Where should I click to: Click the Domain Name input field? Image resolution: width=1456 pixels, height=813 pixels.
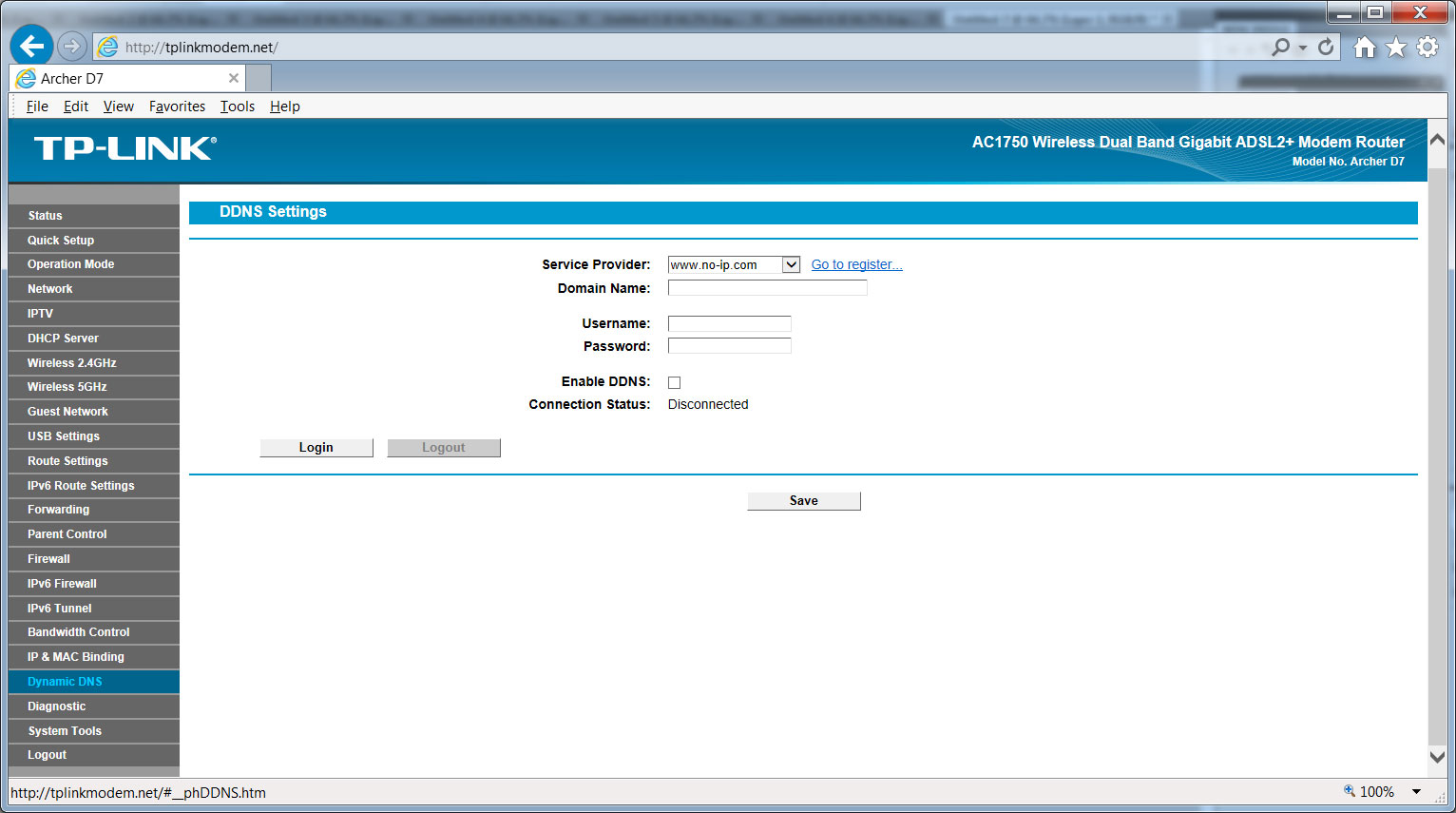click(768, 288)
